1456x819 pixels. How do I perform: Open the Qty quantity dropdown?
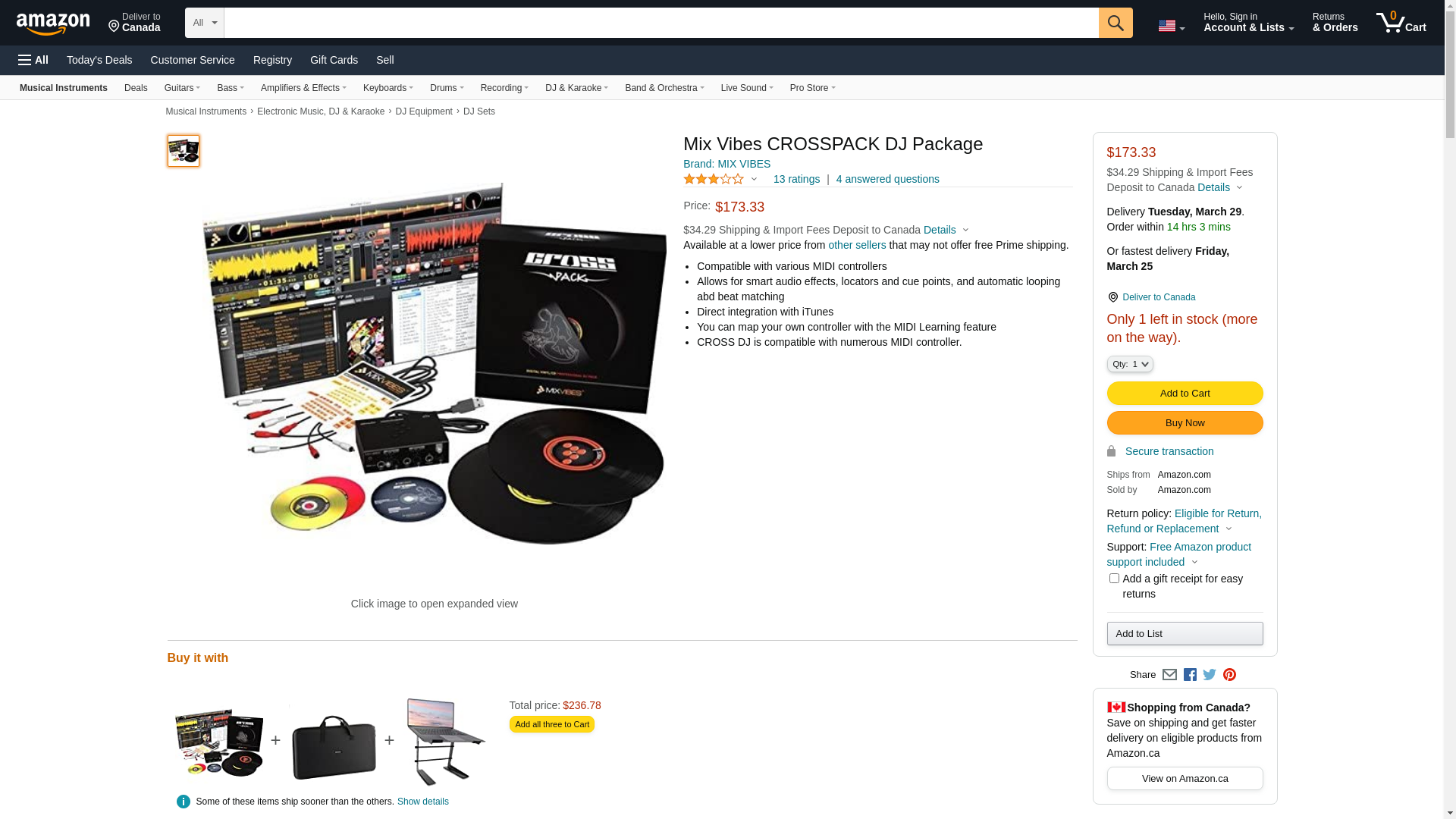coord(1130,364)
